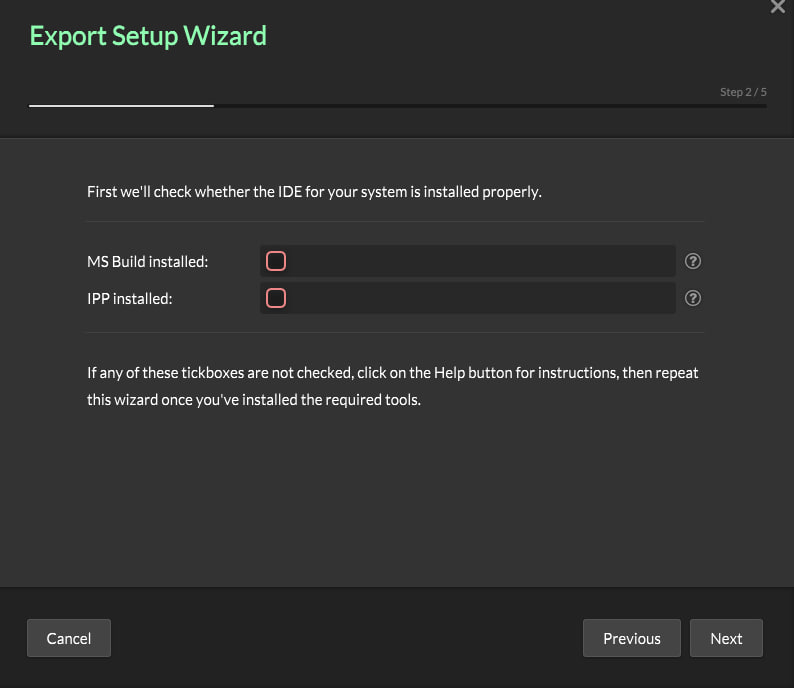Viewport: 794px width, 688px height.
Task: Select the 'Step 2 / 5' indicator text
Action: pos(743,92)
